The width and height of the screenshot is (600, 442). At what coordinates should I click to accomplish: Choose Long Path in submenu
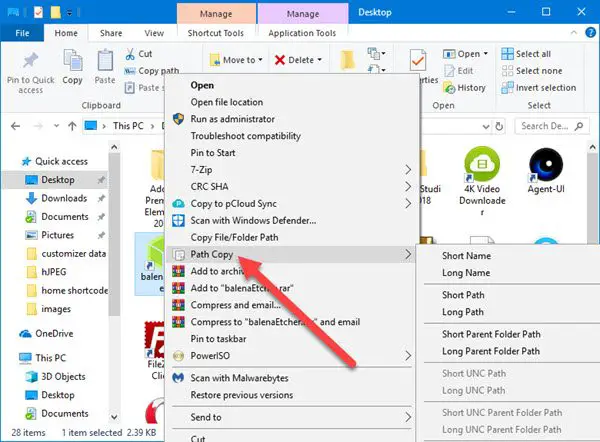click(x=463, y=312)
